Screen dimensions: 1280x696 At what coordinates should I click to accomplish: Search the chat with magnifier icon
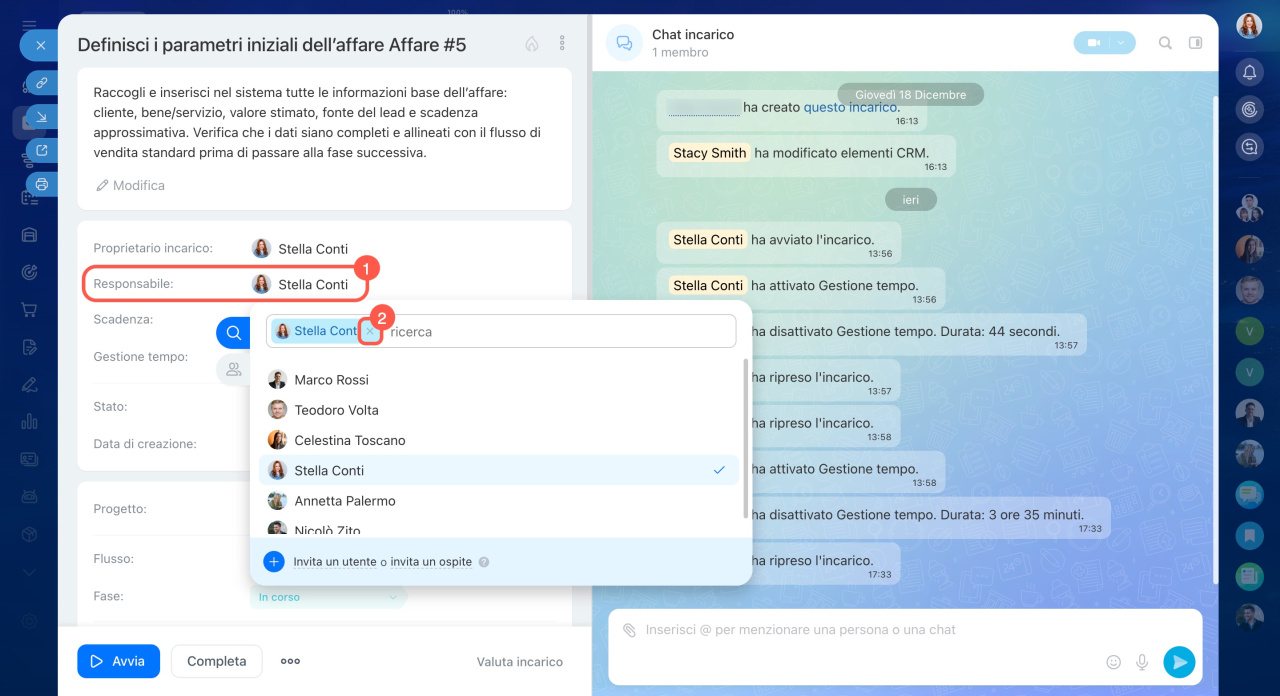tap(1165, 43)
